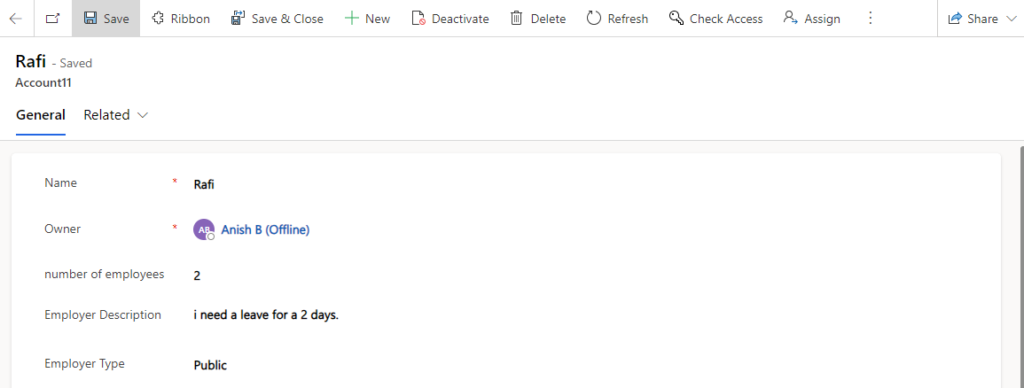Viewport: 1024px width, 388px height.
Task: Open the more commands overflow menu
Action: coord(870,18)
